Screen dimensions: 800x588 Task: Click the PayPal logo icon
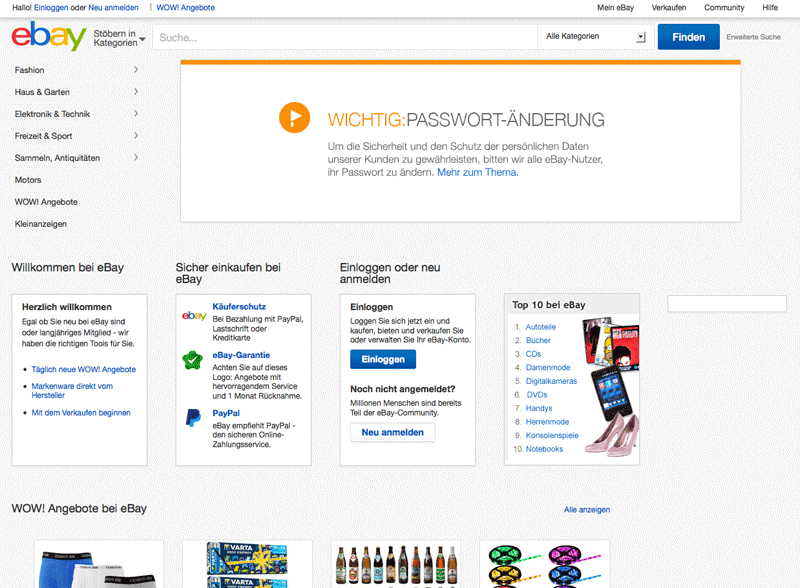[193, 418]
